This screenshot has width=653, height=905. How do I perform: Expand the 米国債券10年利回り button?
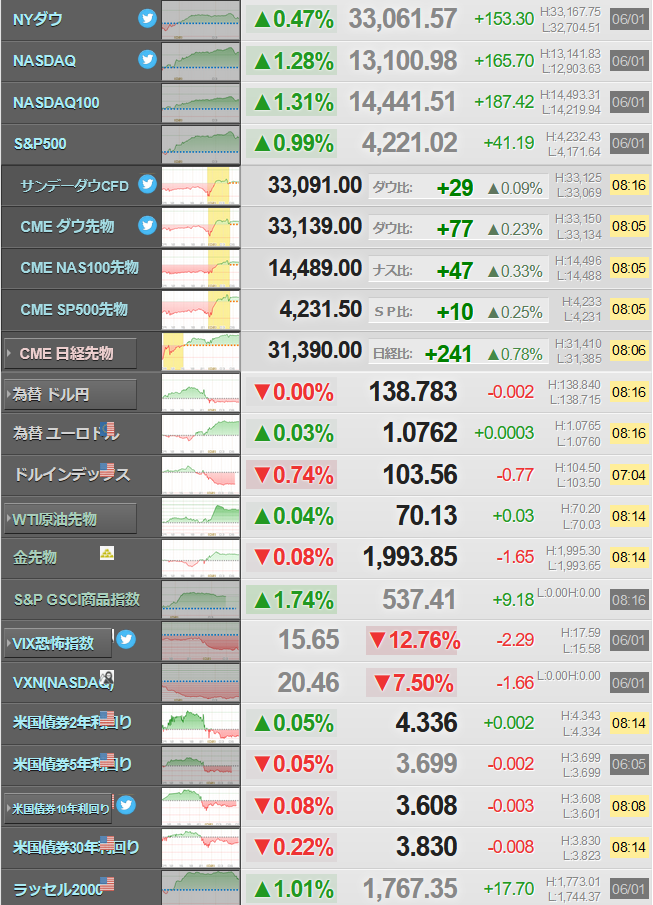[x=59, y=809]
